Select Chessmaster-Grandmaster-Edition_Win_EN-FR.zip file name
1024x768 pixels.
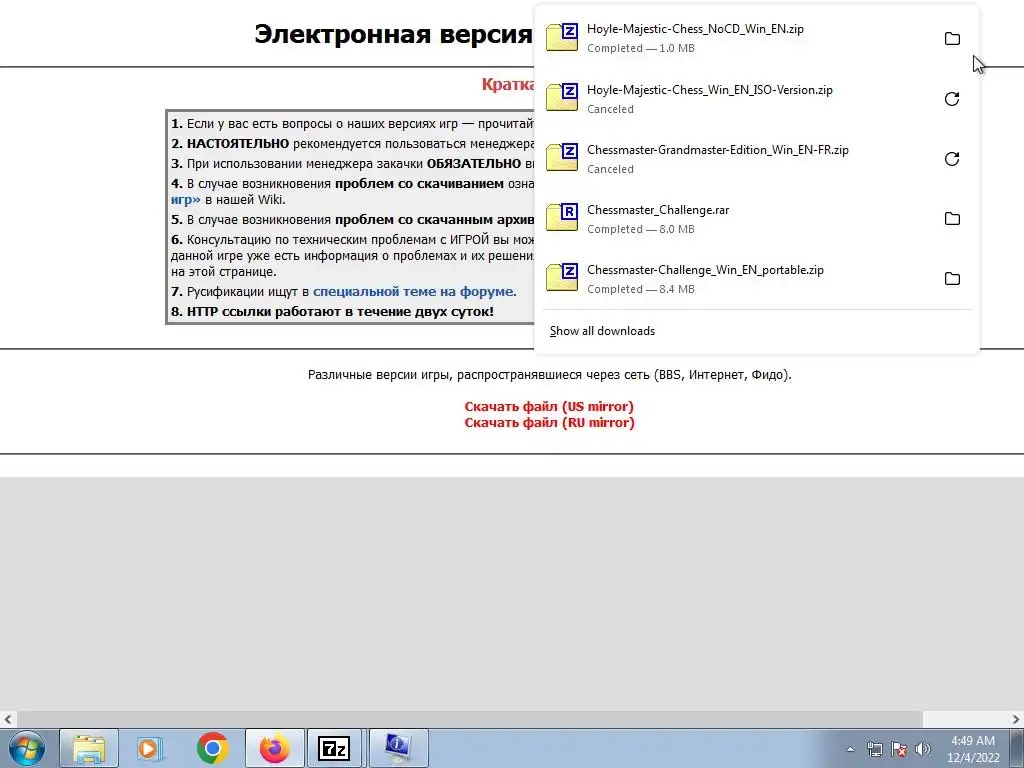click(x=718, y=150)
